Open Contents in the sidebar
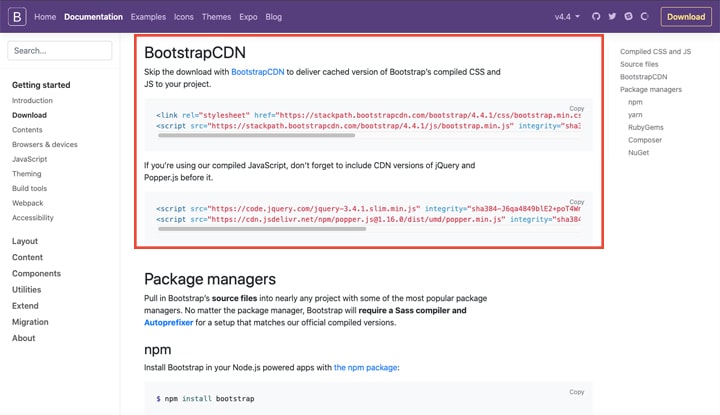Image resolution: width=720 pixels, height=415 pixels. tap(27, 129)
